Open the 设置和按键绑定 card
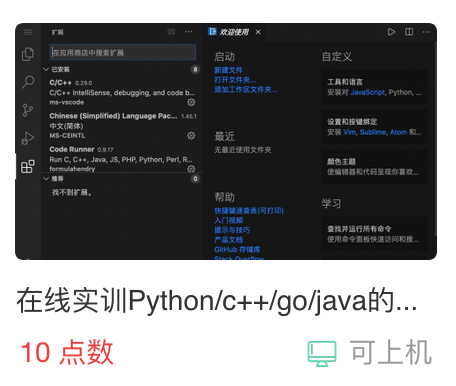This screenshot has width=456, height=386. [x=374, y=127]
